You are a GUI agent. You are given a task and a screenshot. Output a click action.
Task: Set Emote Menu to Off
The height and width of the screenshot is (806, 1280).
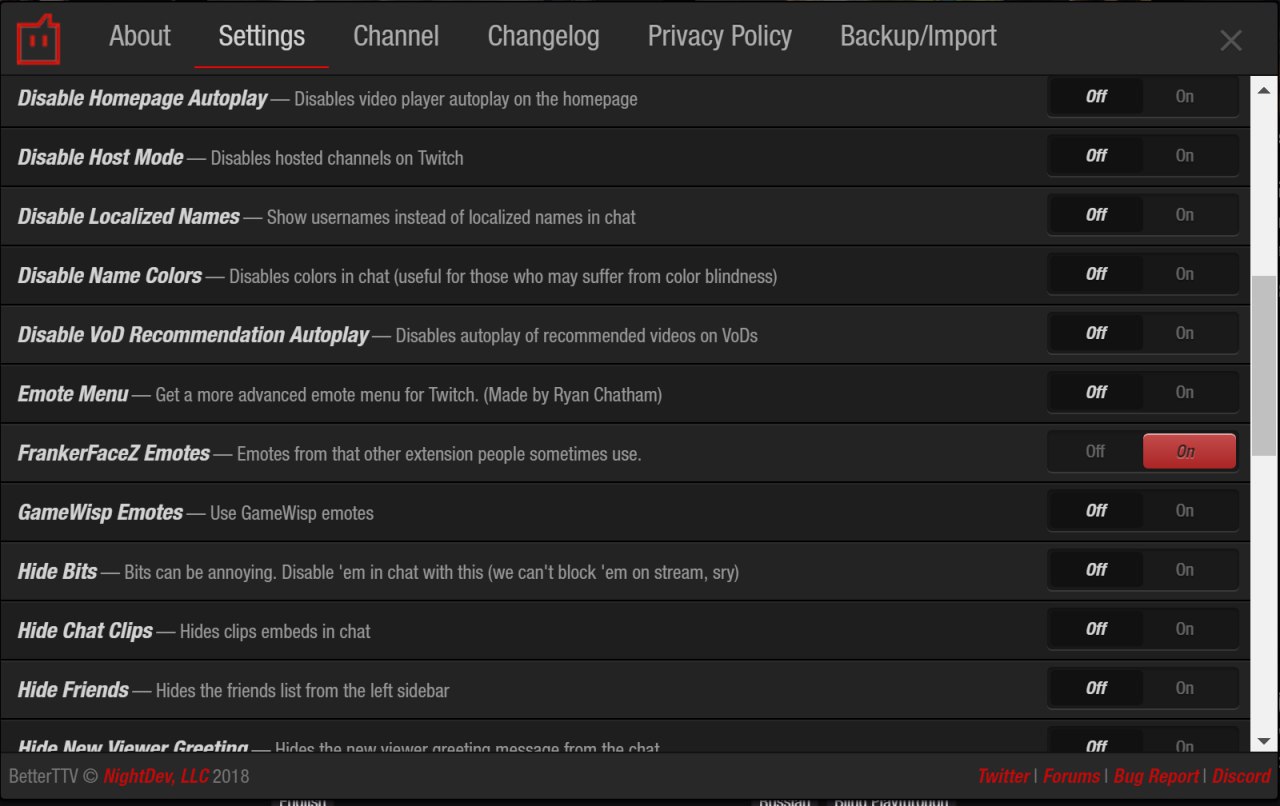(1096, 392)
